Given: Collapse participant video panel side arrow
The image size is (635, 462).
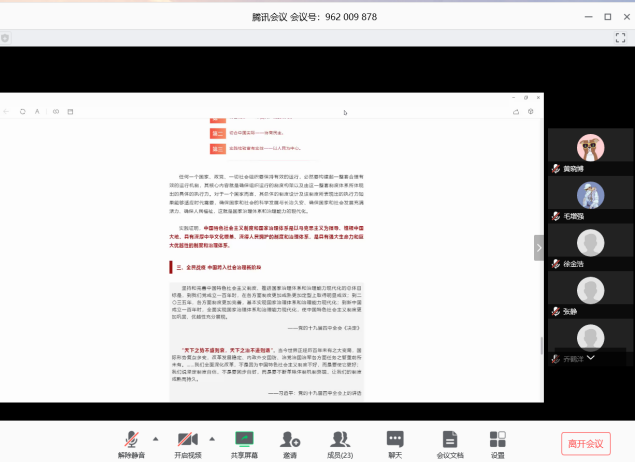Looking at the screenshot, I should pos(539,247).
